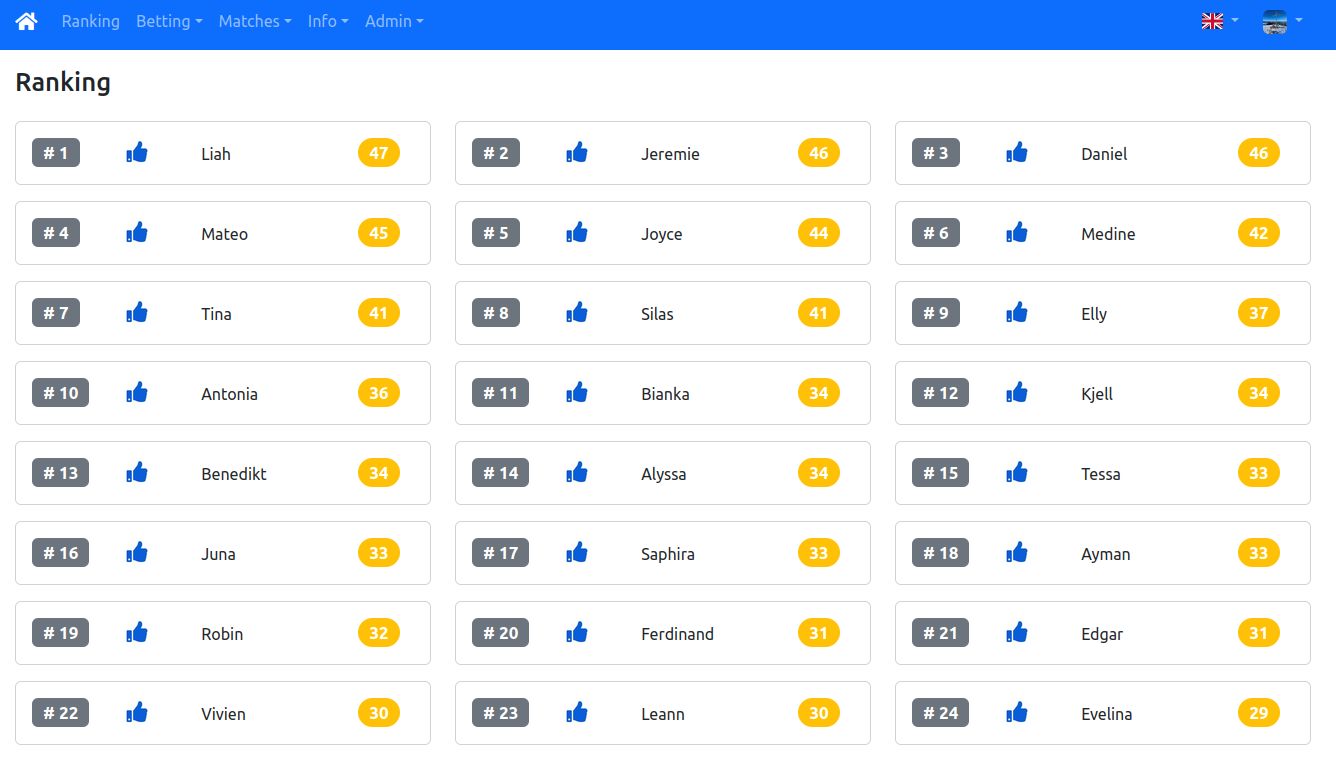The image size is (1336, 759).
Task: Click thumbs-up icon next to Ayman
Action: [1017, 553]
